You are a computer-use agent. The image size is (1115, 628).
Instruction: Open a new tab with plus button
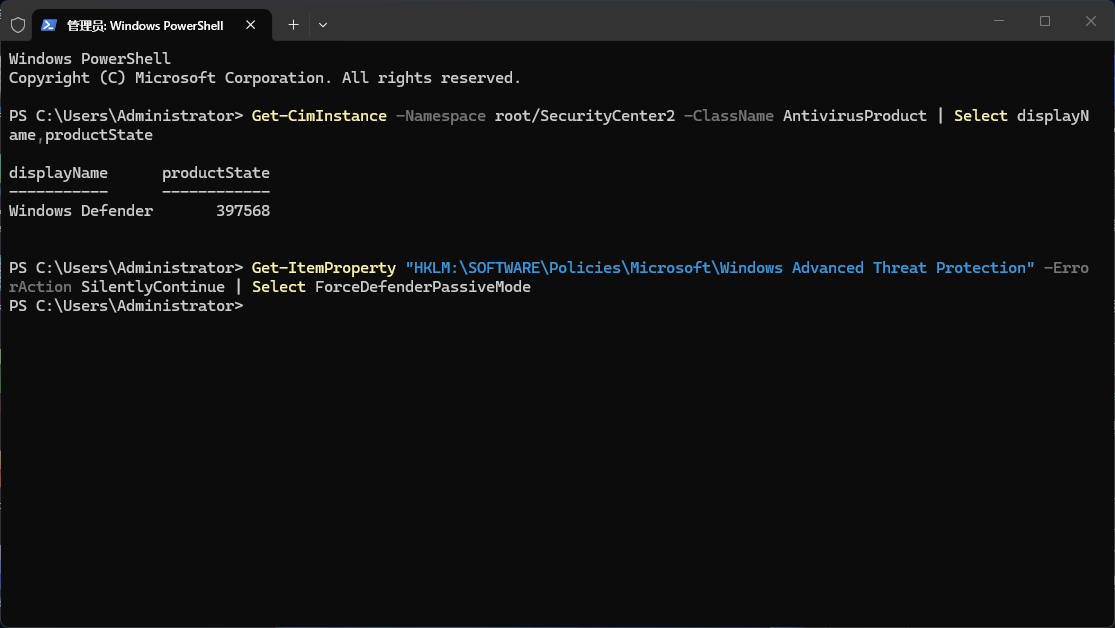293,25
